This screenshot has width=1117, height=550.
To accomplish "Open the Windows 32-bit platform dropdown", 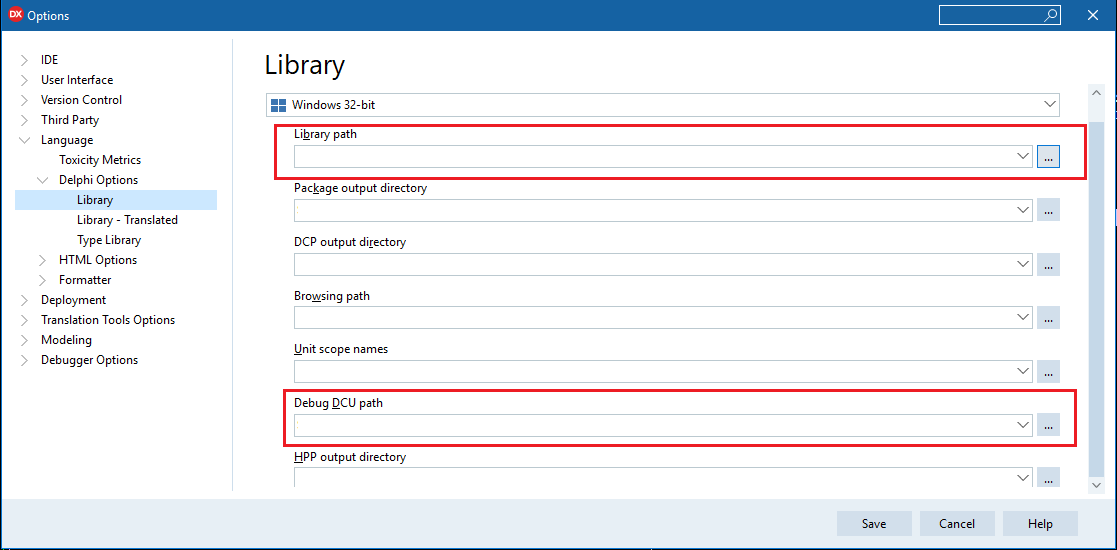I will [1049, 105].
